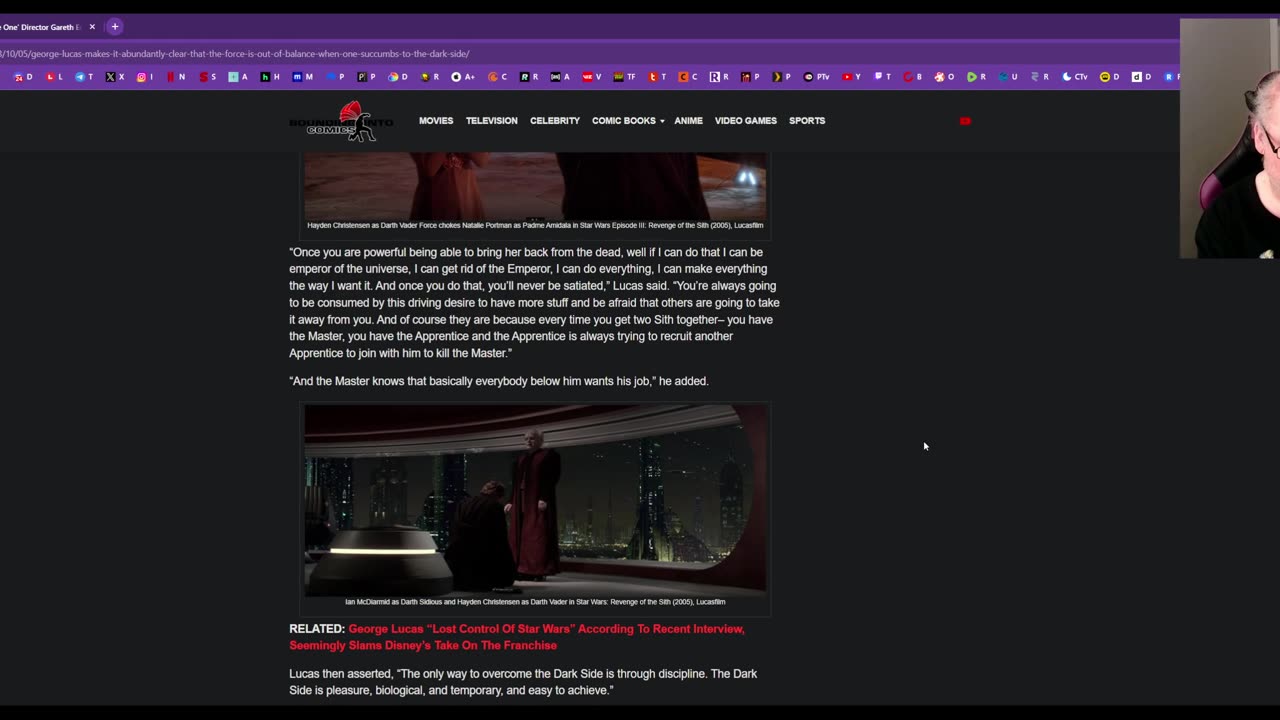Image resolution: width=1280 pixels, height=720 pixels.
Task: Click the Darth Sidious and Vader image
Action: [x=535, y=500]
